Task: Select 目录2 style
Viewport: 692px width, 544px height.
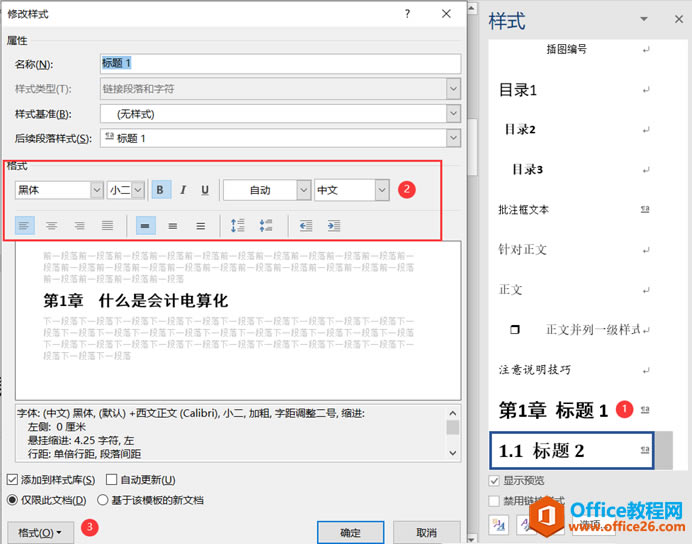Action: (x=574, y=129)
